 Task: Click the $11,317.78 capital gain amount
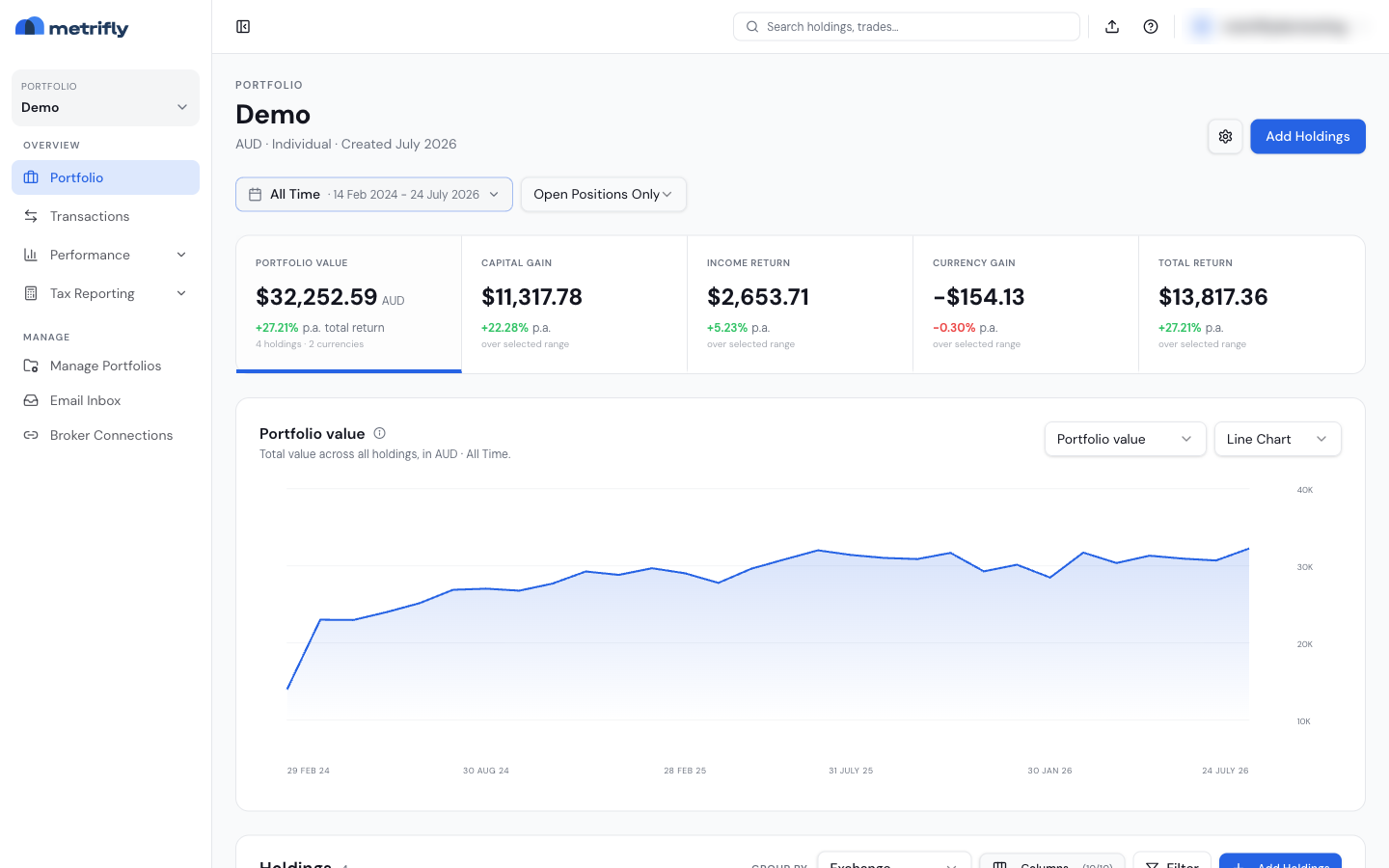click(x=531, y=297)
